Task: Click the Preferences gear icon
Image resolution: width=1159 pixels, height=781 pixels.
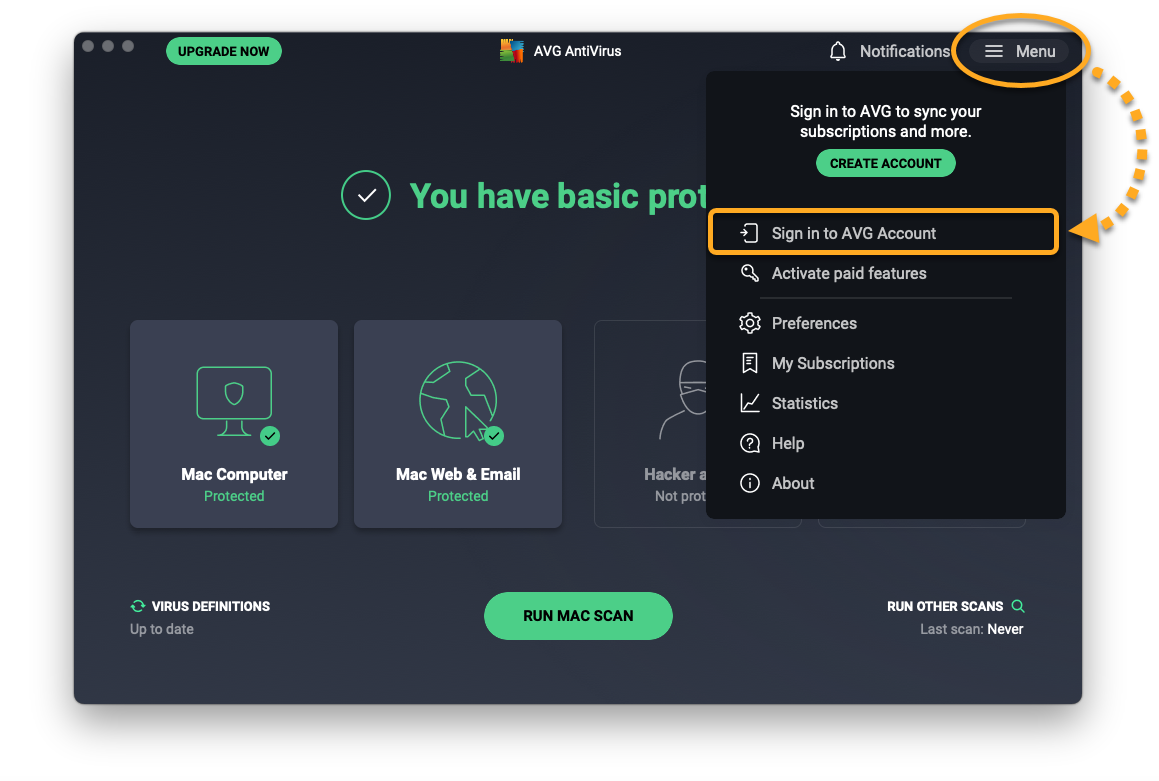Action: click(x=750, y=323)
